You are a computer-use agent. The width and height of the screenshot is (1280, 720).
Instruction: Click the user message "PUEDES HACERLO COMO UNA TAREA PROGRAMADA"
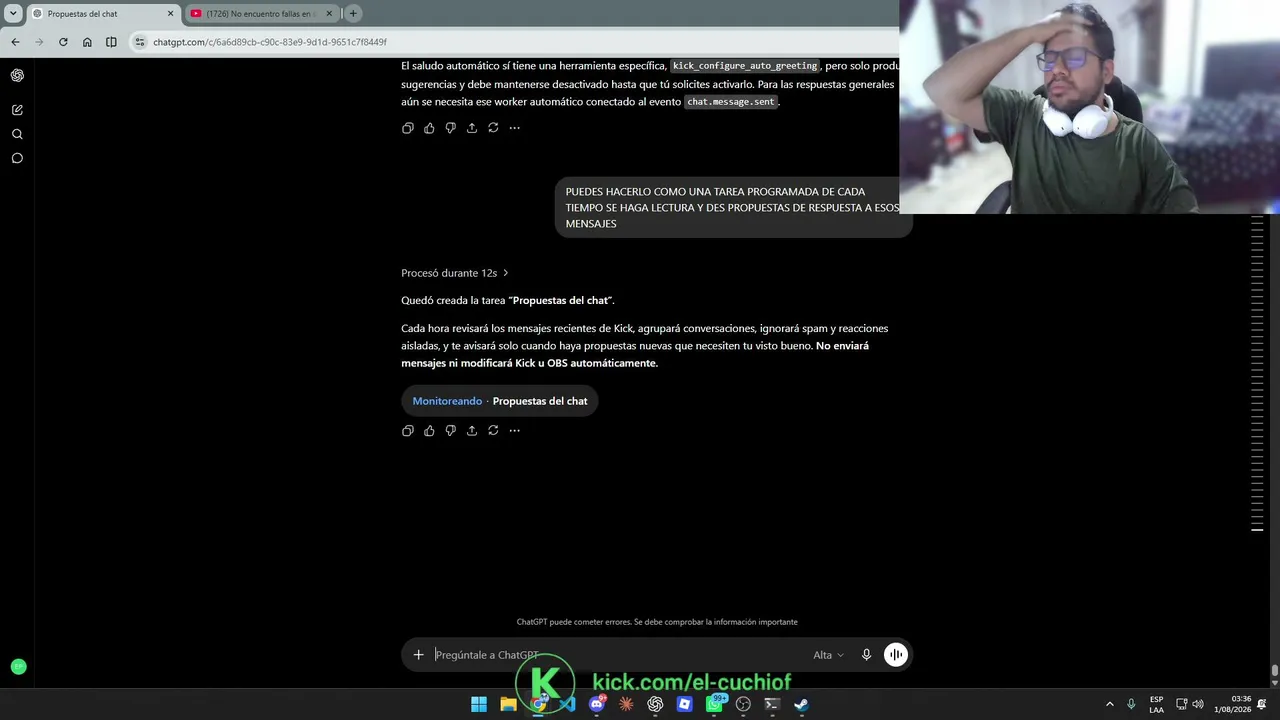733,208
